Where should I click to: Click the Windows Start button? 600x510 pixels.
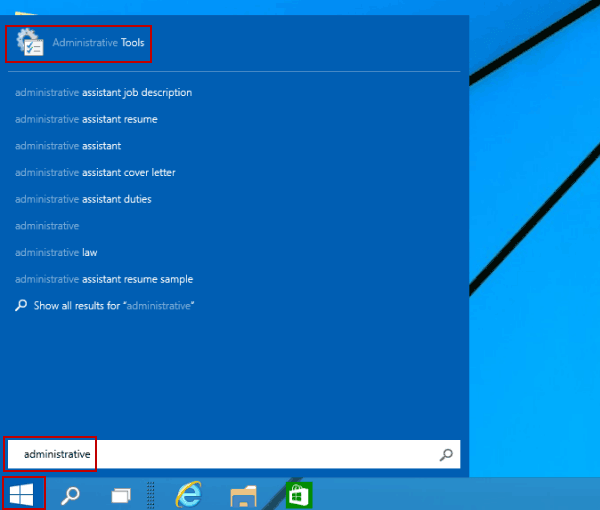pos(22,494)
